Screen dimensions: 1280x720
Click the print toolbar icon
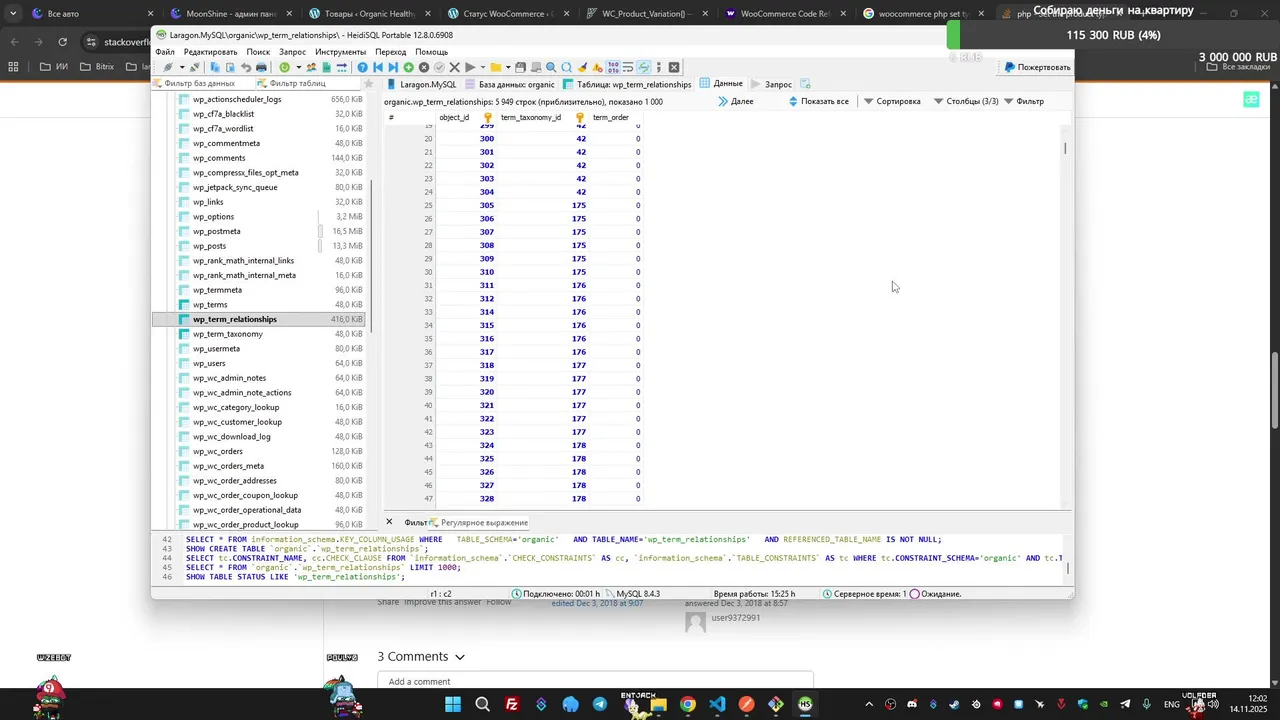(261, 67)
